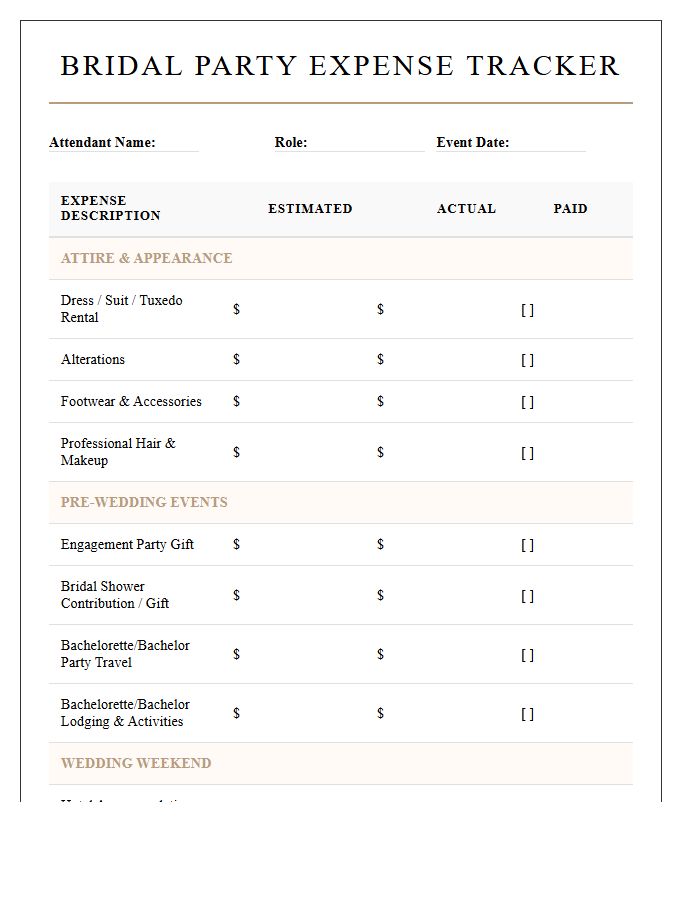
Task: Click the Bridal Party Expense Tracker title
Action: point(340,65)
